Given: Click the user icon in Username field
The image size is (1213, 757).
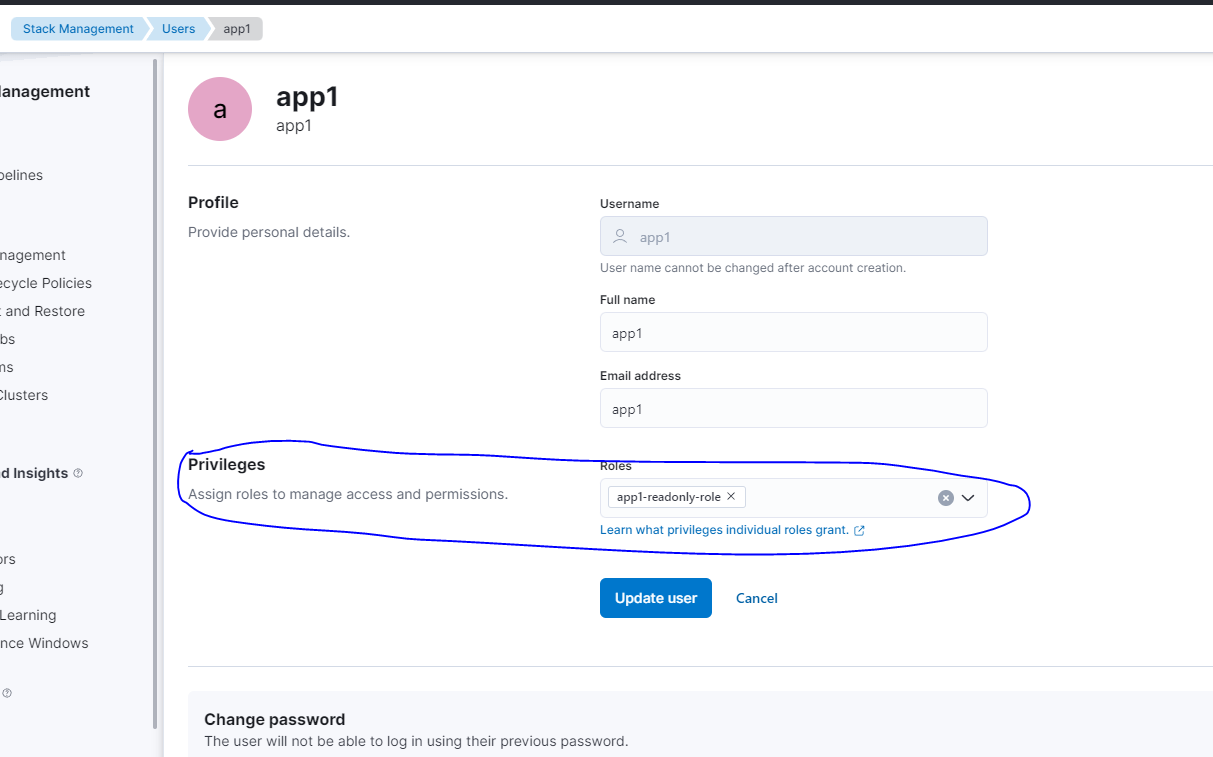Looking at the screenshot, I should 620,237.
